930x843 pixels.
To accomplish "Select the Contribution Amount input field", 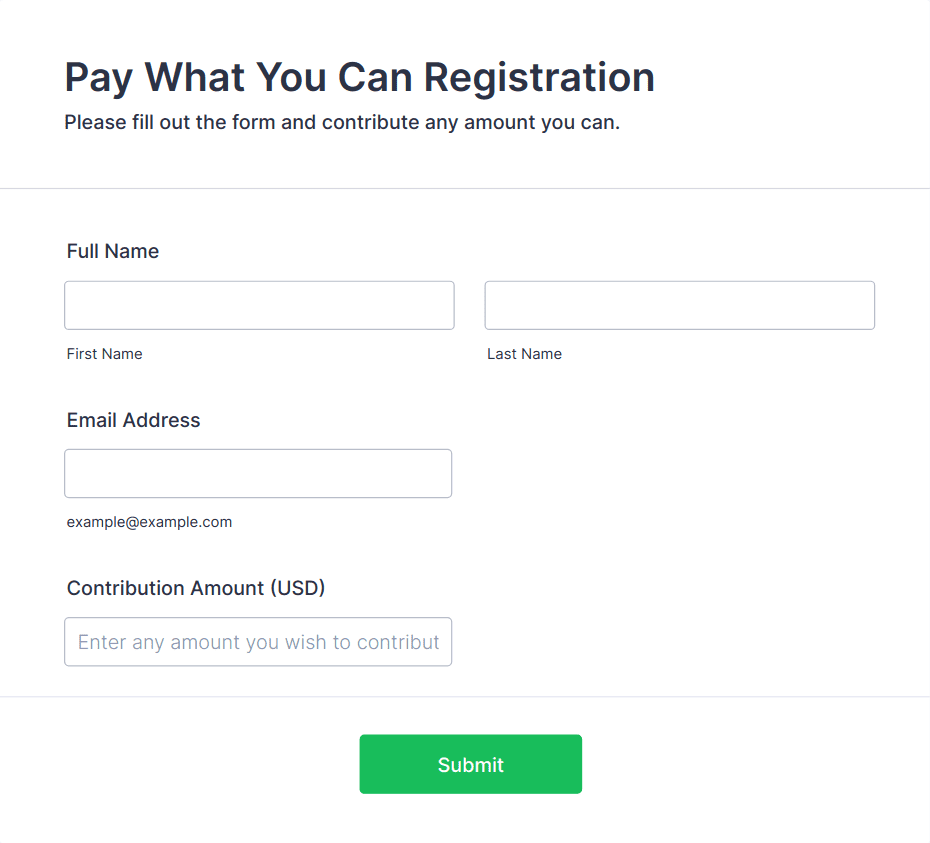I will click(x=258, y=641).
